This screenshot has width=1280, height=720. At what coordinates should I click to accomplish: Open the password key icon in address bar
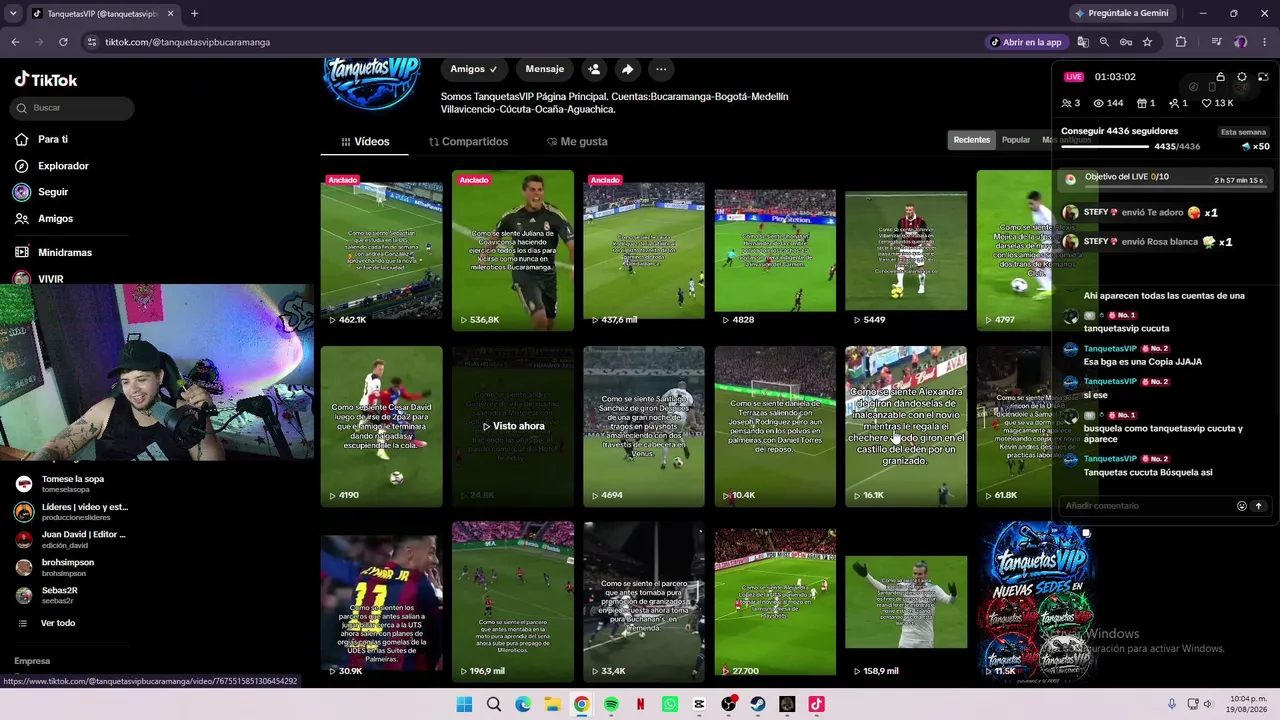1125,42
